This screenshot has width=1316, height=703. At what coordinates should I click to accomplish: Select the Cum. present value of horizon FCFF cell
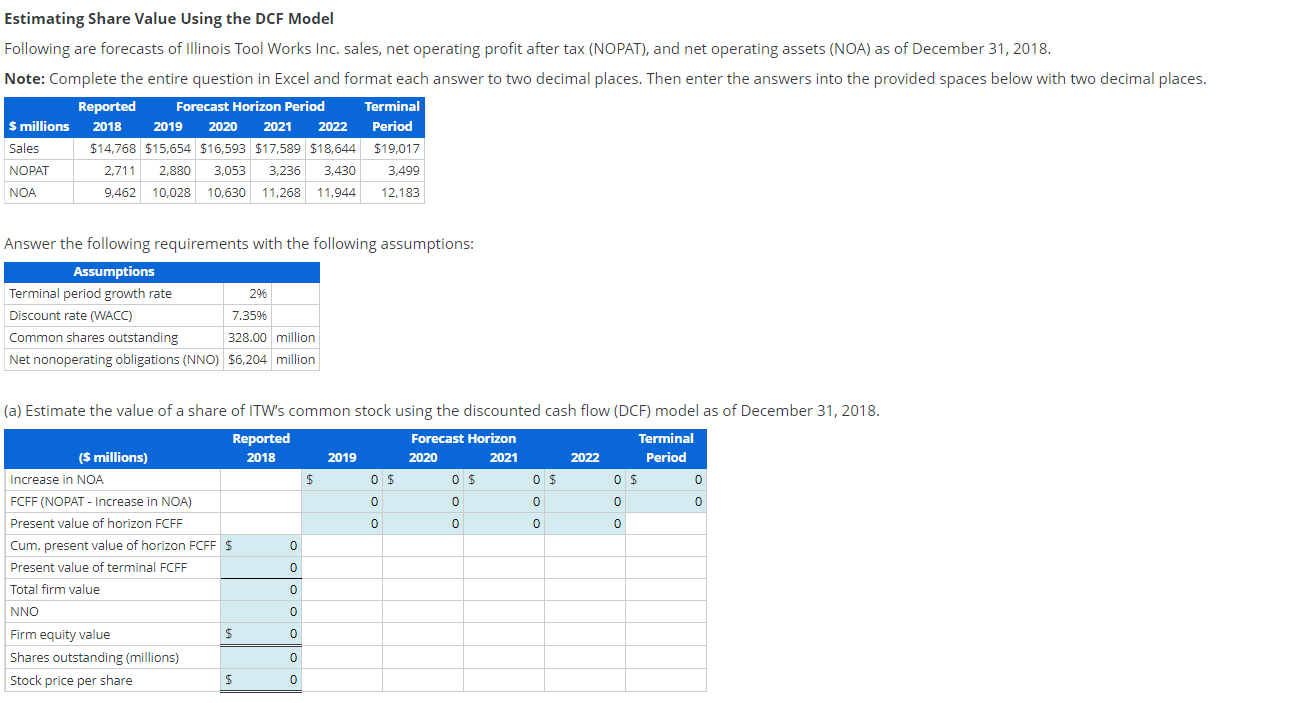point(262,545)
